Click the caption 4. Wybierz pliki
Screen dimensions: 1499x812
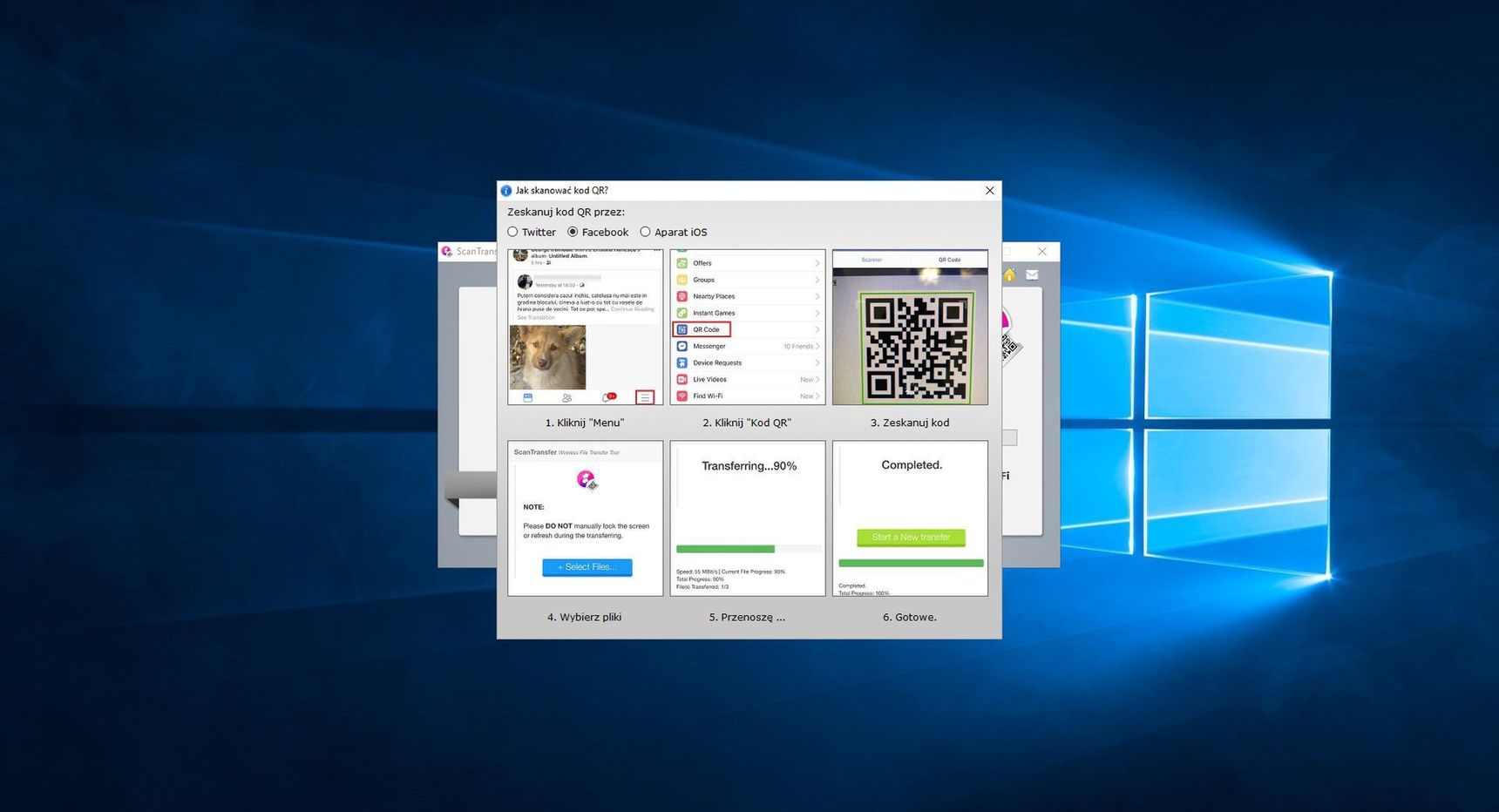[x=585, y=618]
